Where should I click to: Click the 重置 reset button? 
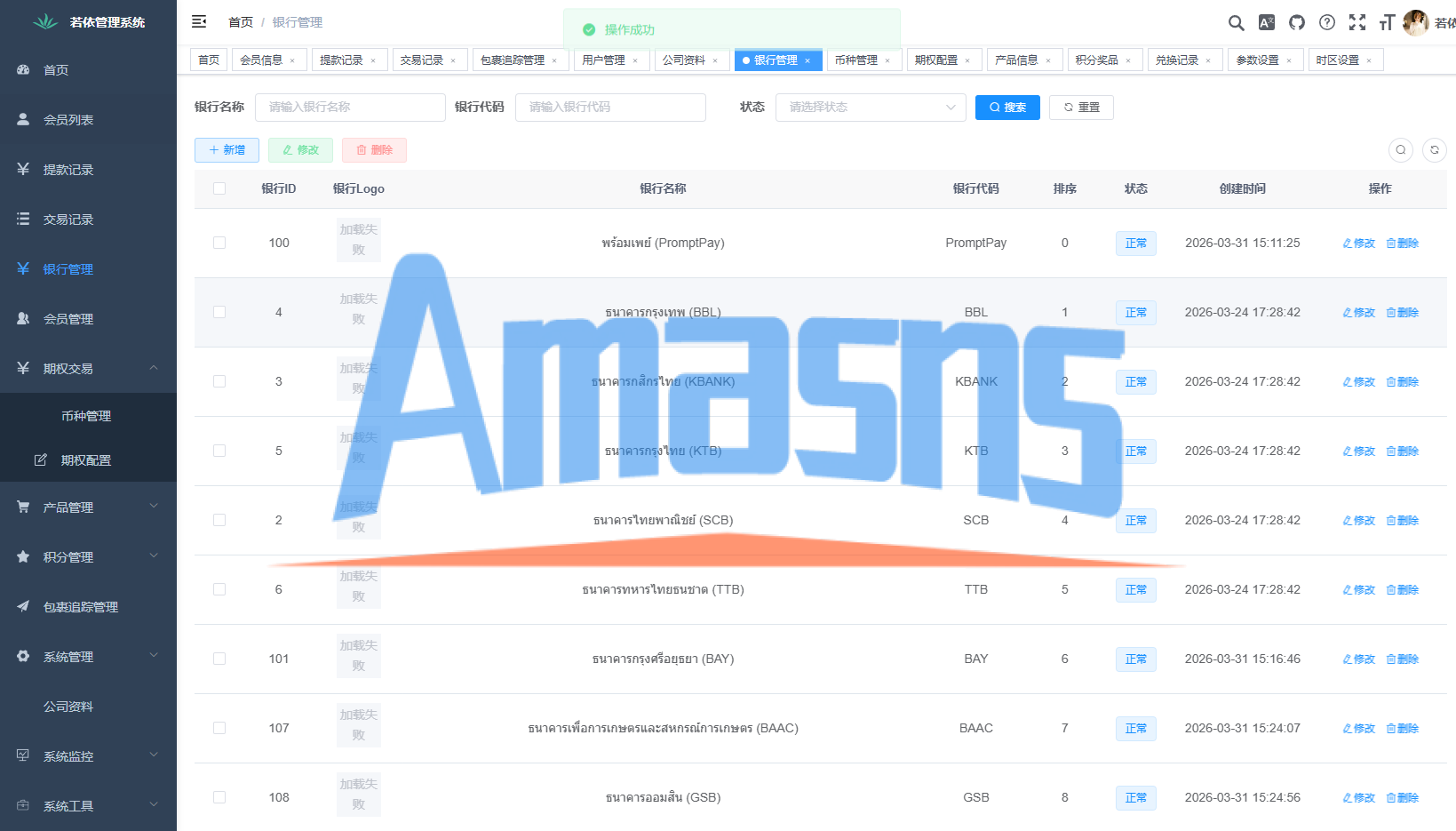pyautogui.click(x=1081, y=108)
